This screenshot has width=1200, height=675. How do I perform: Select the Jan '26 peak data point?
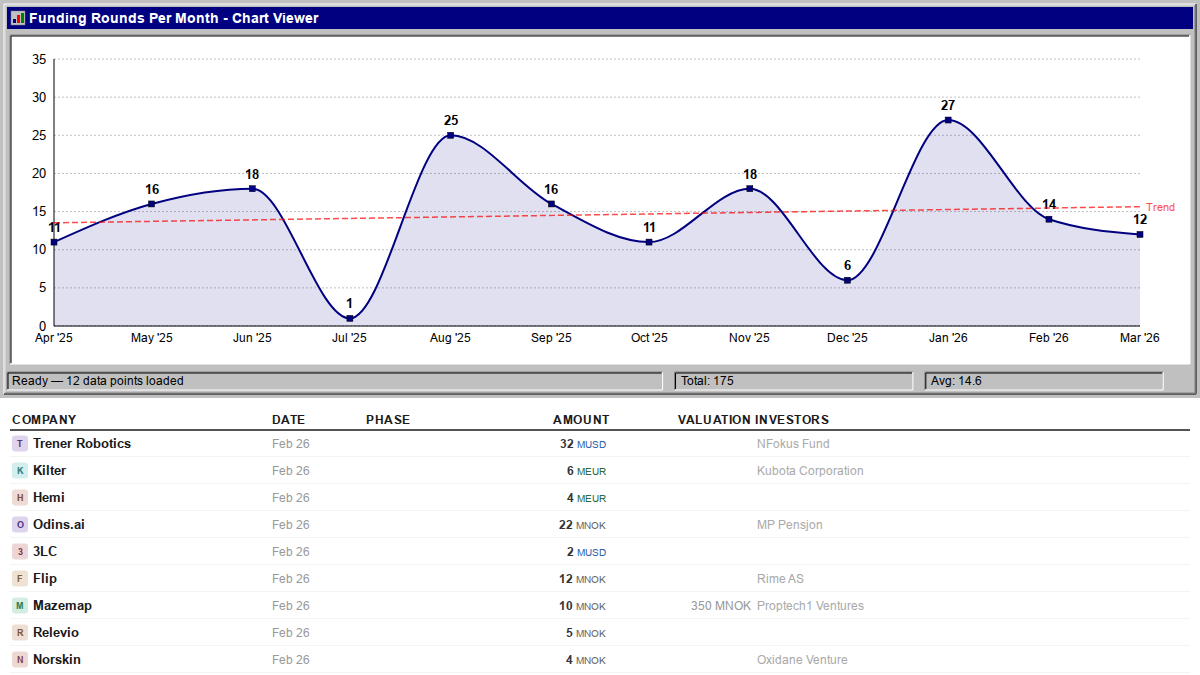tap(948, 120)
